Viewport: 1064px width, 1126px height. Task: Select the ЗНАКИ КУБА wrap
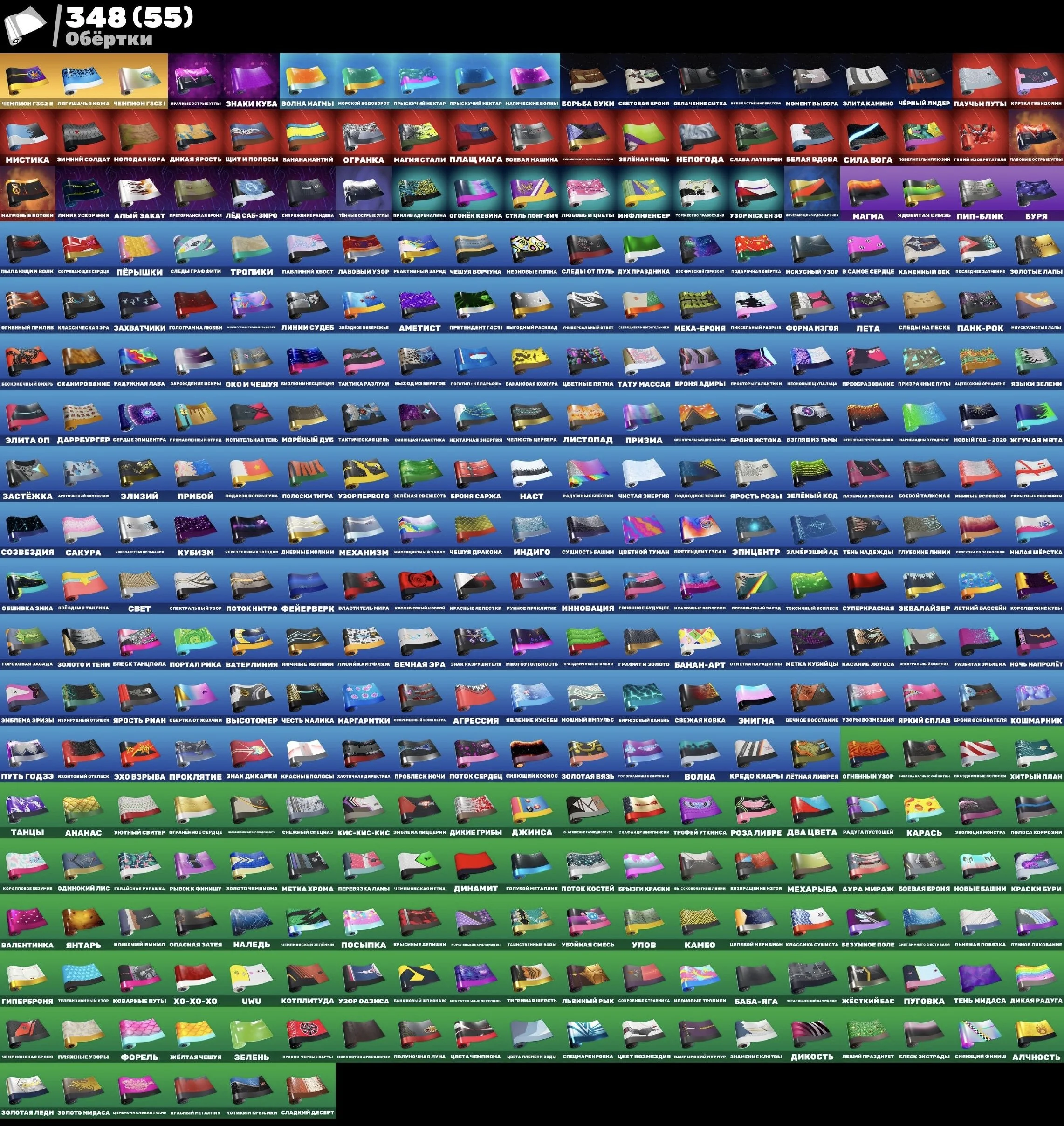click(x=251, y=80)
